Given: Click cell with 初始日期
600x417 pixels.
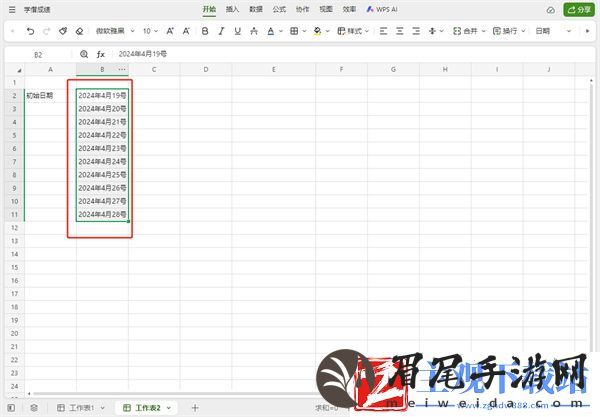Looking at the screenshot, I should (51, 96).
